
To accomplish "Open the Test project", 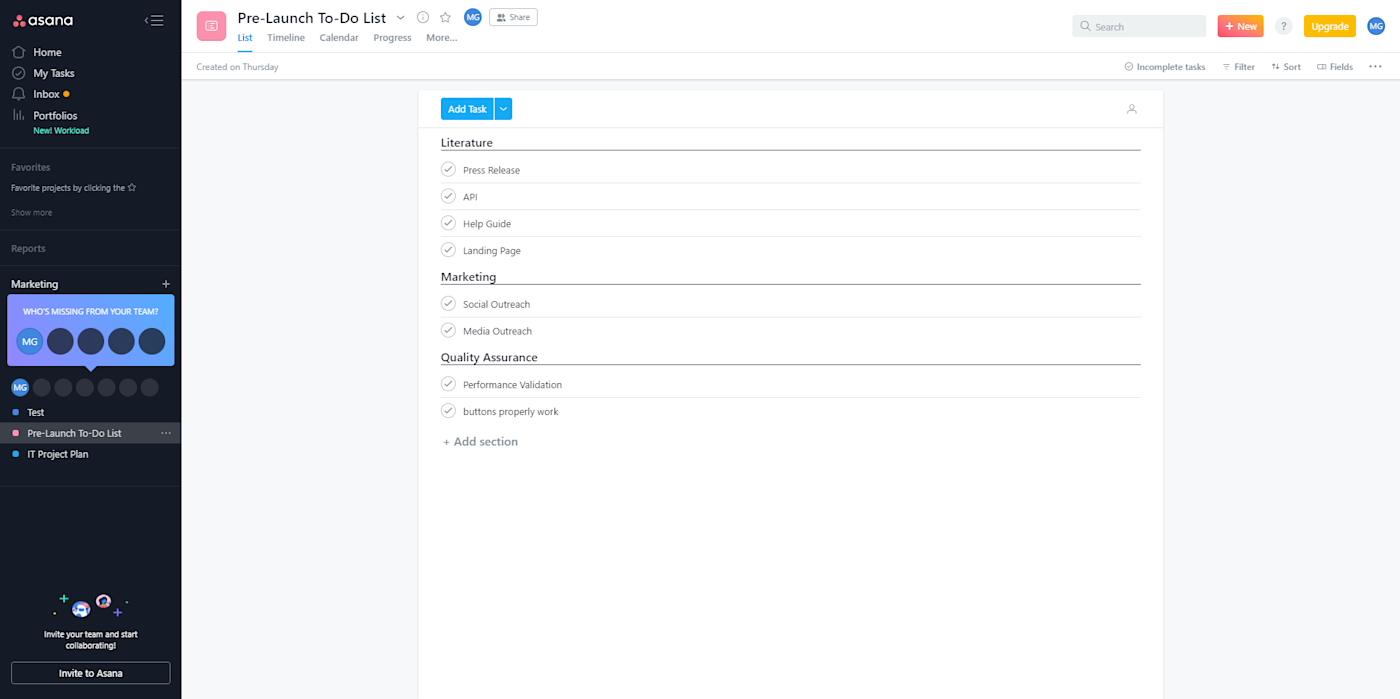I will tap(35, 412).
